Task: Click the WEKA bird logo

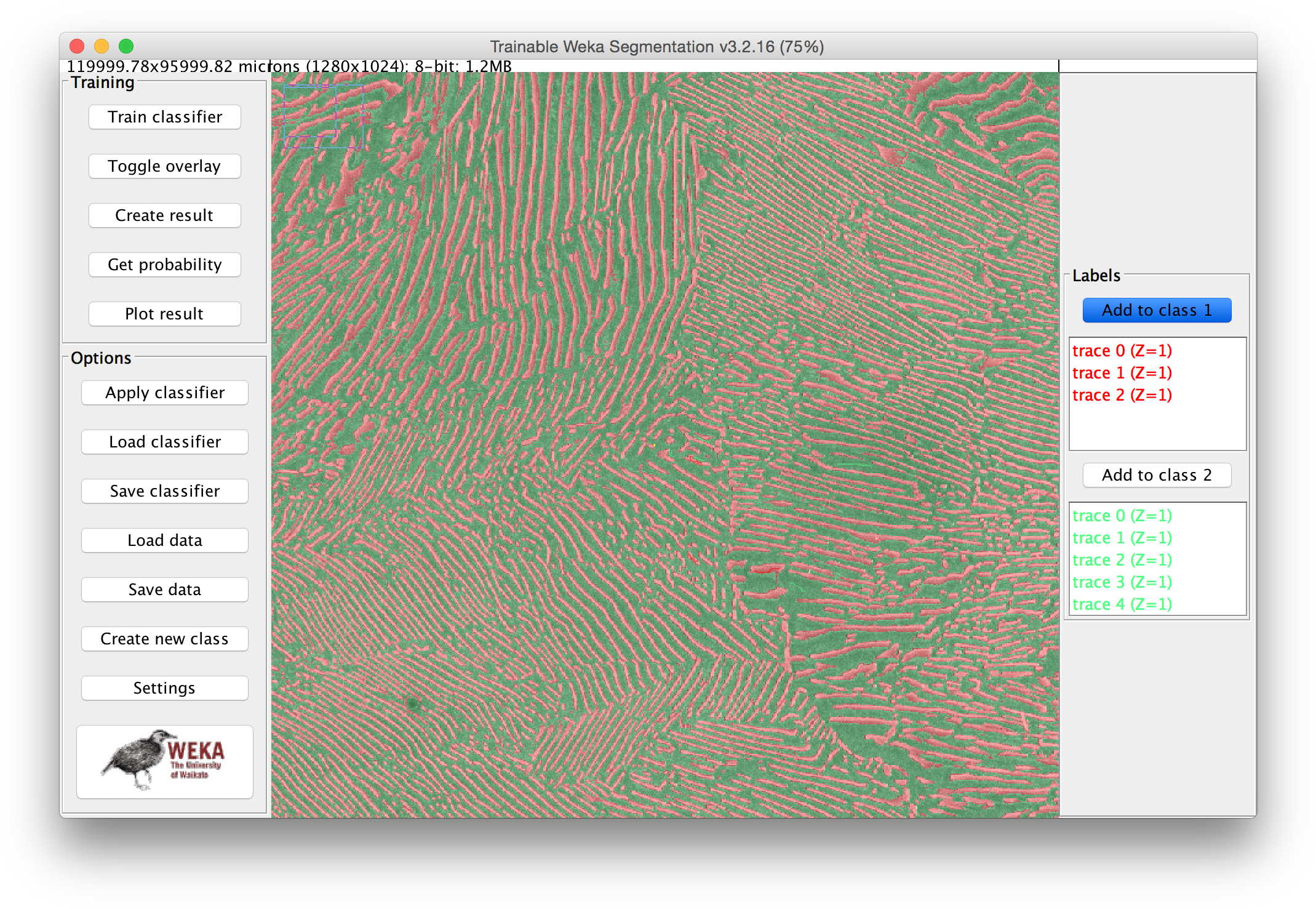Action: (x=164, y=761)
